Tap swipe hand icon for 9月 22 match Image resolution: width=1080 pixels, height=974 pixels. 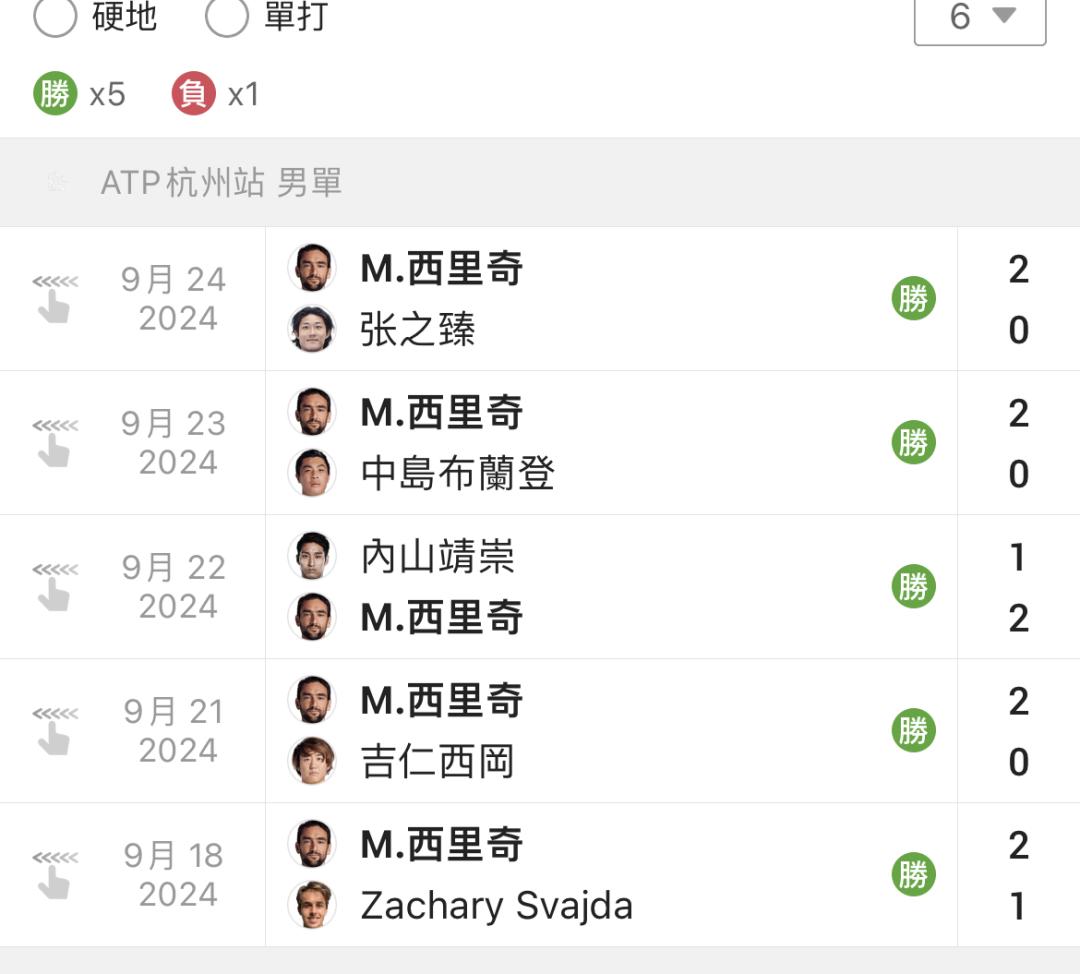(x=54, y=586)
